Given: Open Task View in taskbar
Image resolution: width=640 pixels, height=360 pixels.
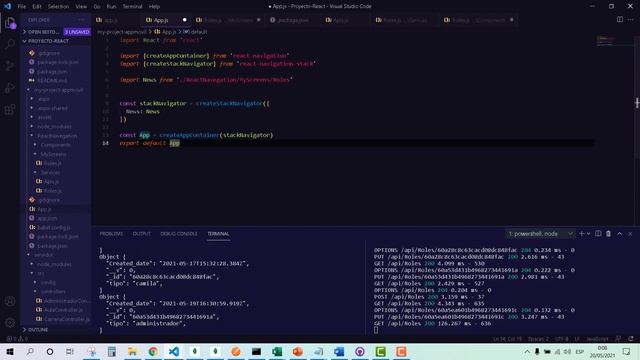Looking at the screenshot, I should [70, 351].
